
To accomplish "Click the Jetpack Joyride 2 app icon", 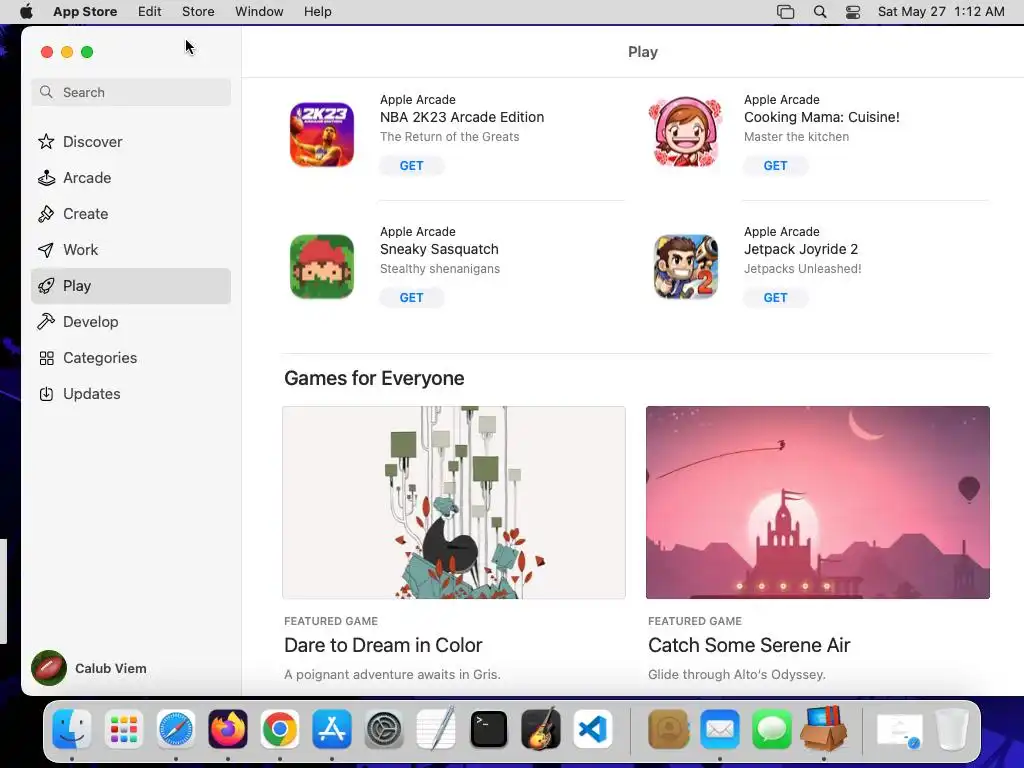I will point(686,266).
